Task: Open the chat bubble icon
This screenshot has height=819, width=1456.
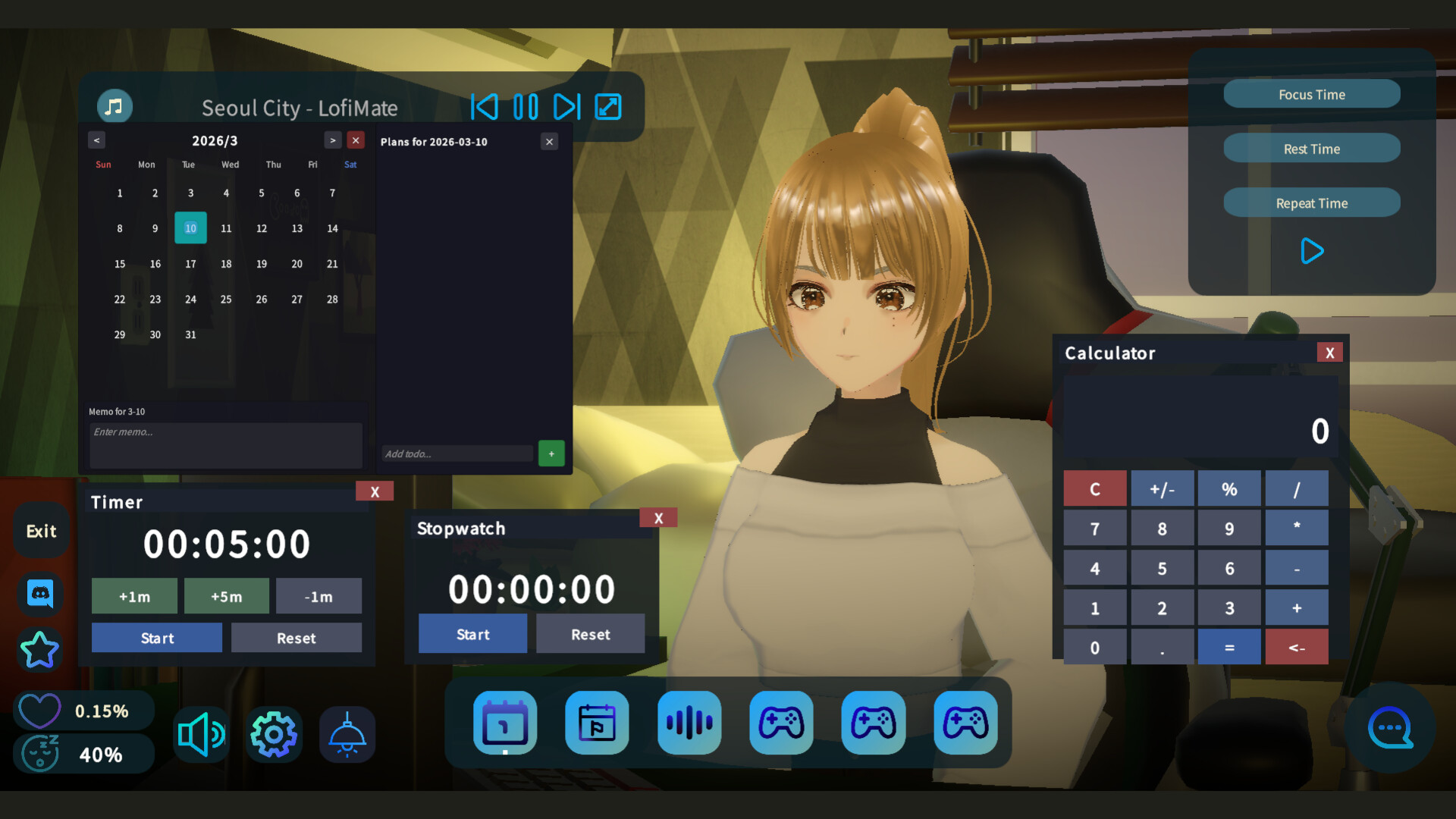Action: pyautogui.click(x=1389, y=729)
